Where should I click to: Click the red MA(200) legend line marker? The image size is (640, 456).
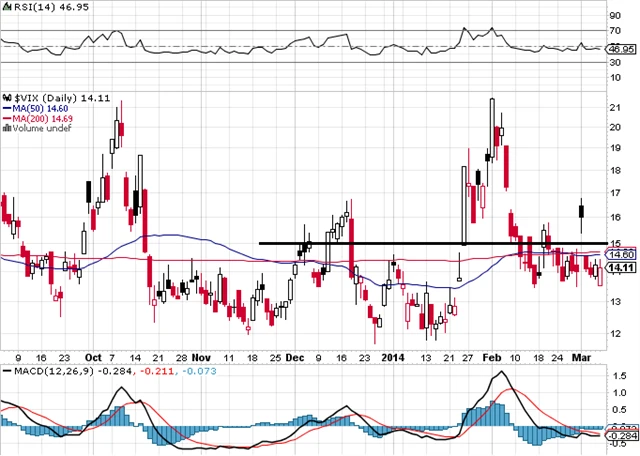(x=4, y=119)
